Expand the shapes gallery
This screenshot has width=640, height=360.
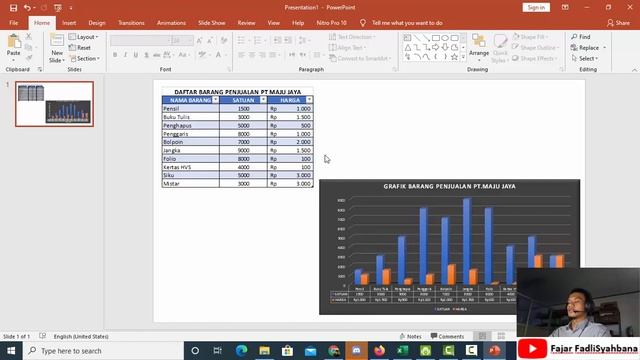(x=463, y=58)
